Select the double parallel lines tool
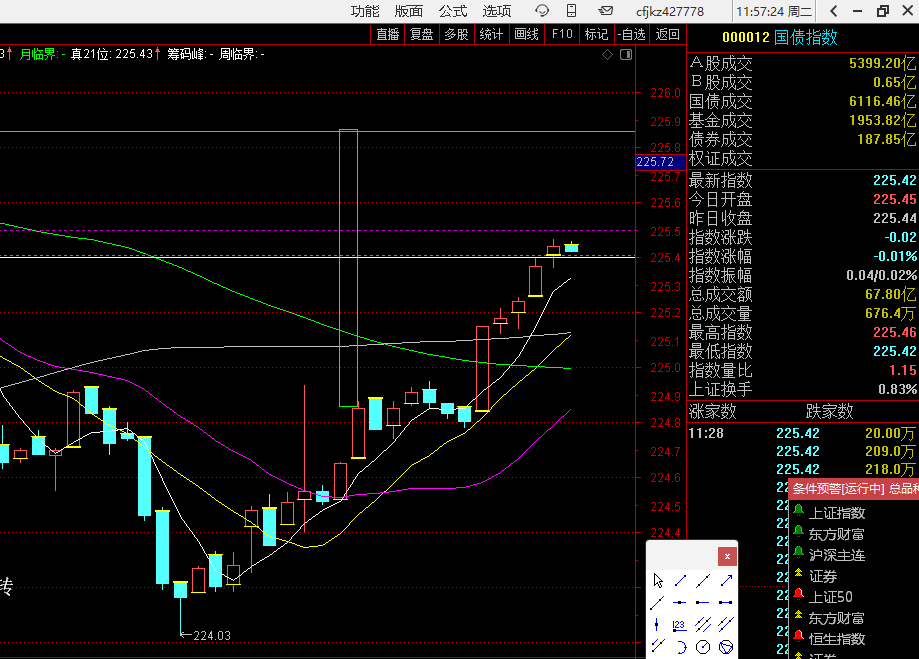 [726, 624]
